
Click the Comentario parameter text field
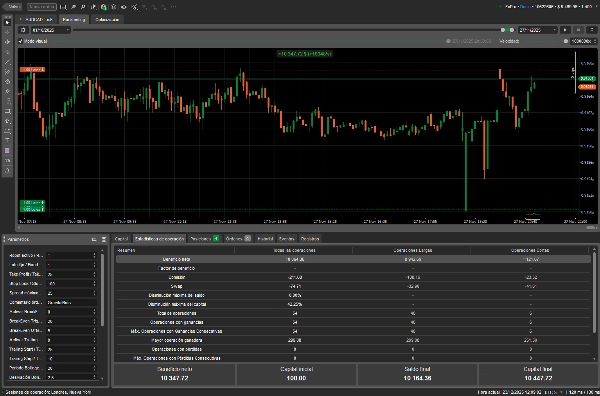[x=72, y=302]
